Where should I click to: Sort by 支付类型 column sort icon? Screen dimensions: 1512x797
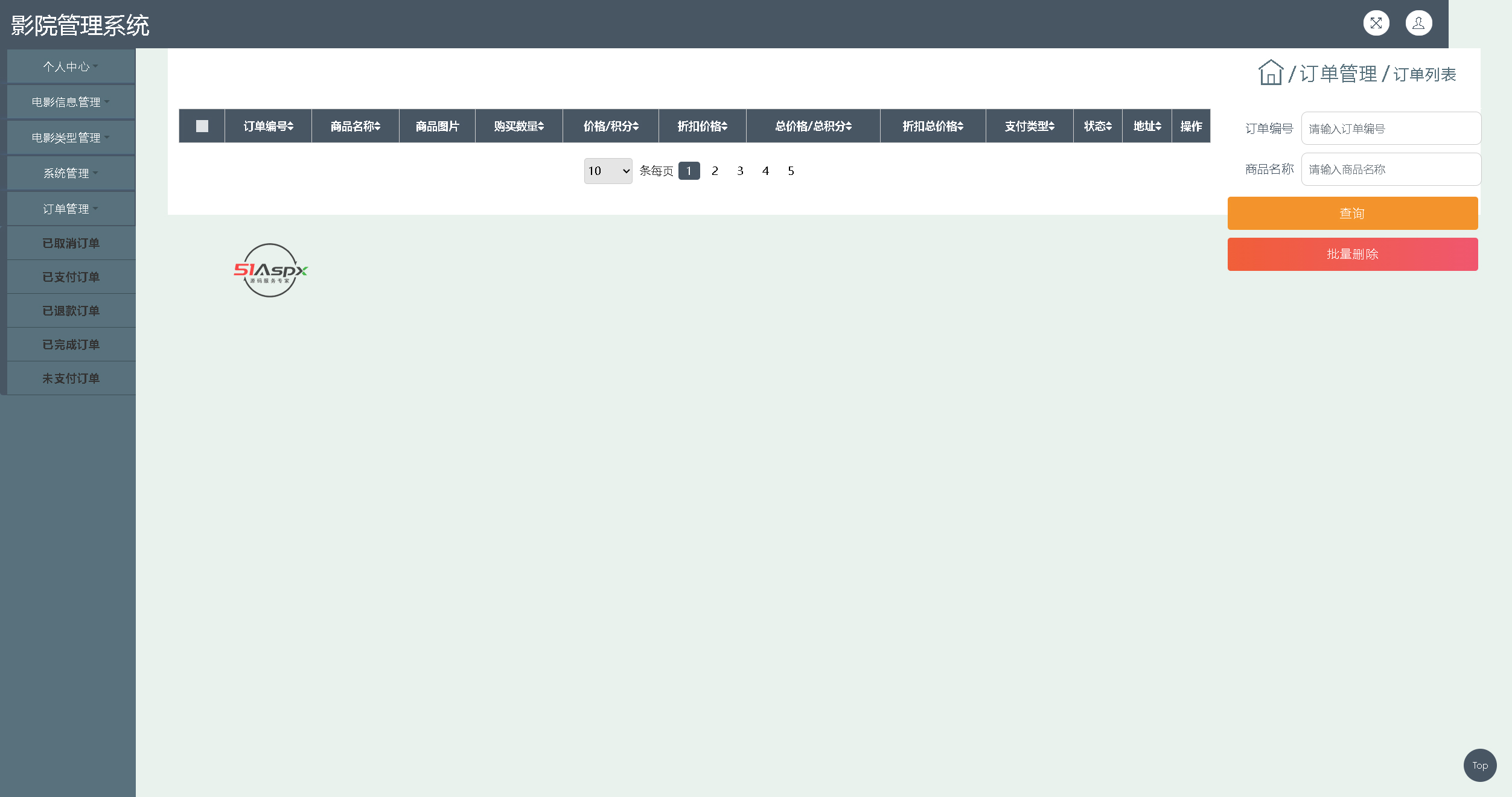[x=1051, y=126]
